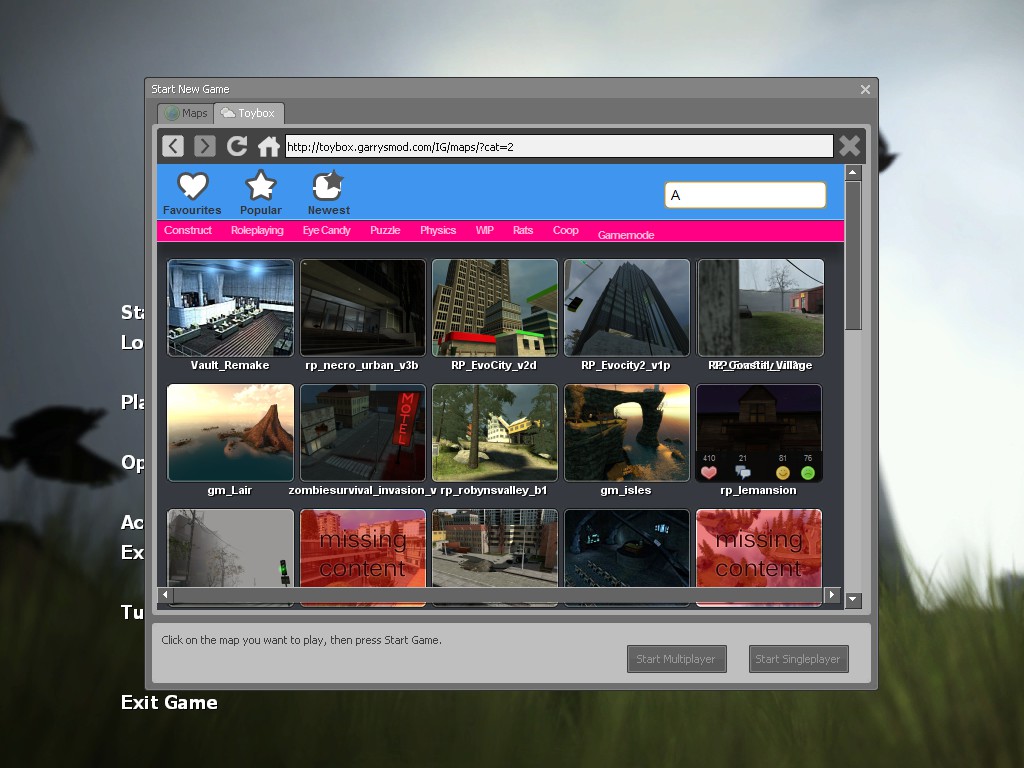Go forward in the Toybox browser
1024x768 pixels.
(204, 146)
